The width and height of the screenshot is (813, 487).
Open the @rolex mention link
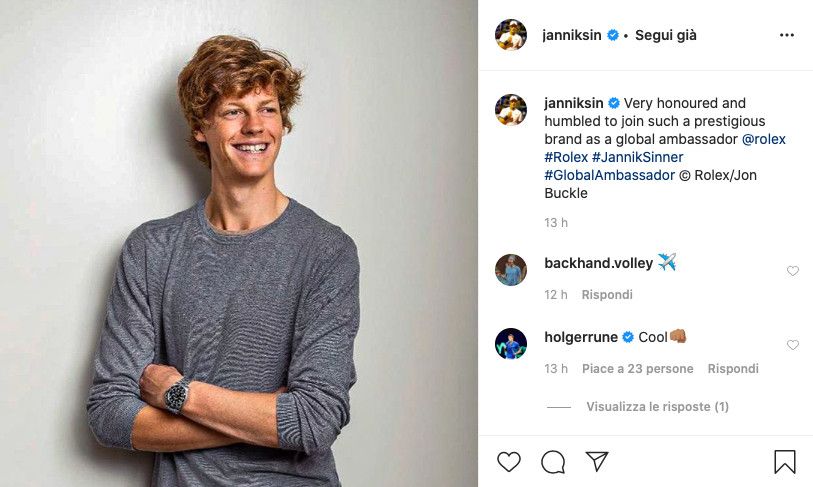coord(764,139)
